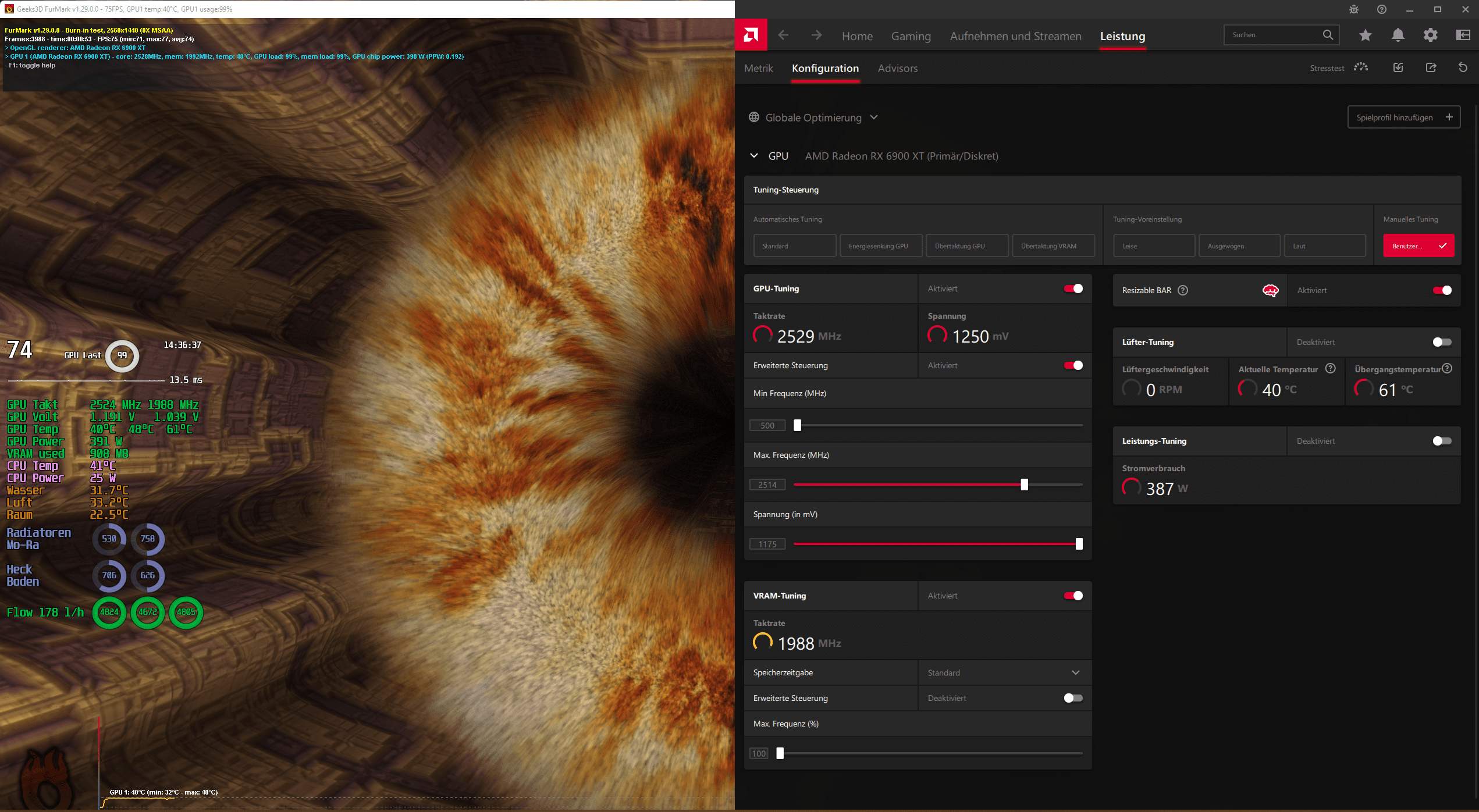Open favorites via the star icon
This screenshot has height=812, width=1479.
1365,35
